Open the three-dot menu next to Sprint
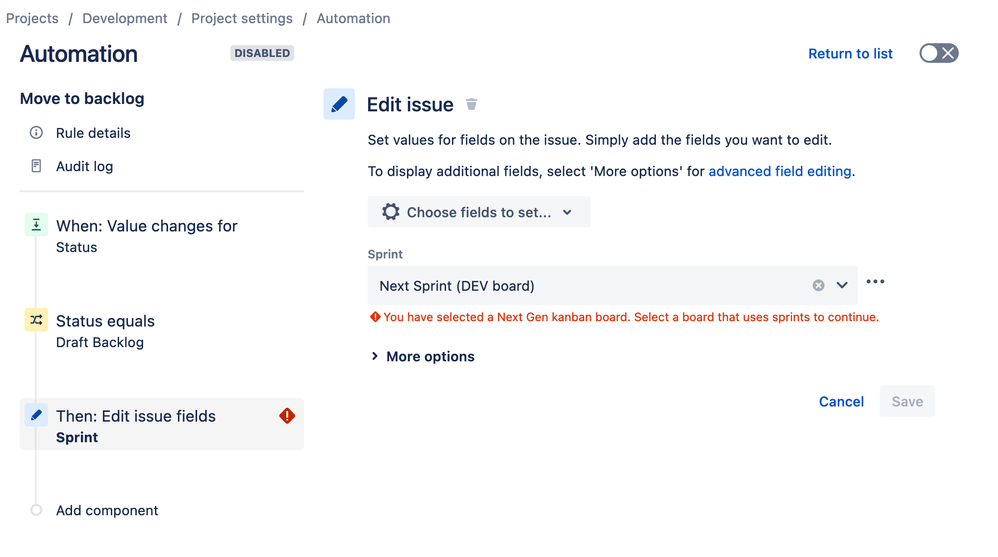998x557 pixels. [875, 281]
